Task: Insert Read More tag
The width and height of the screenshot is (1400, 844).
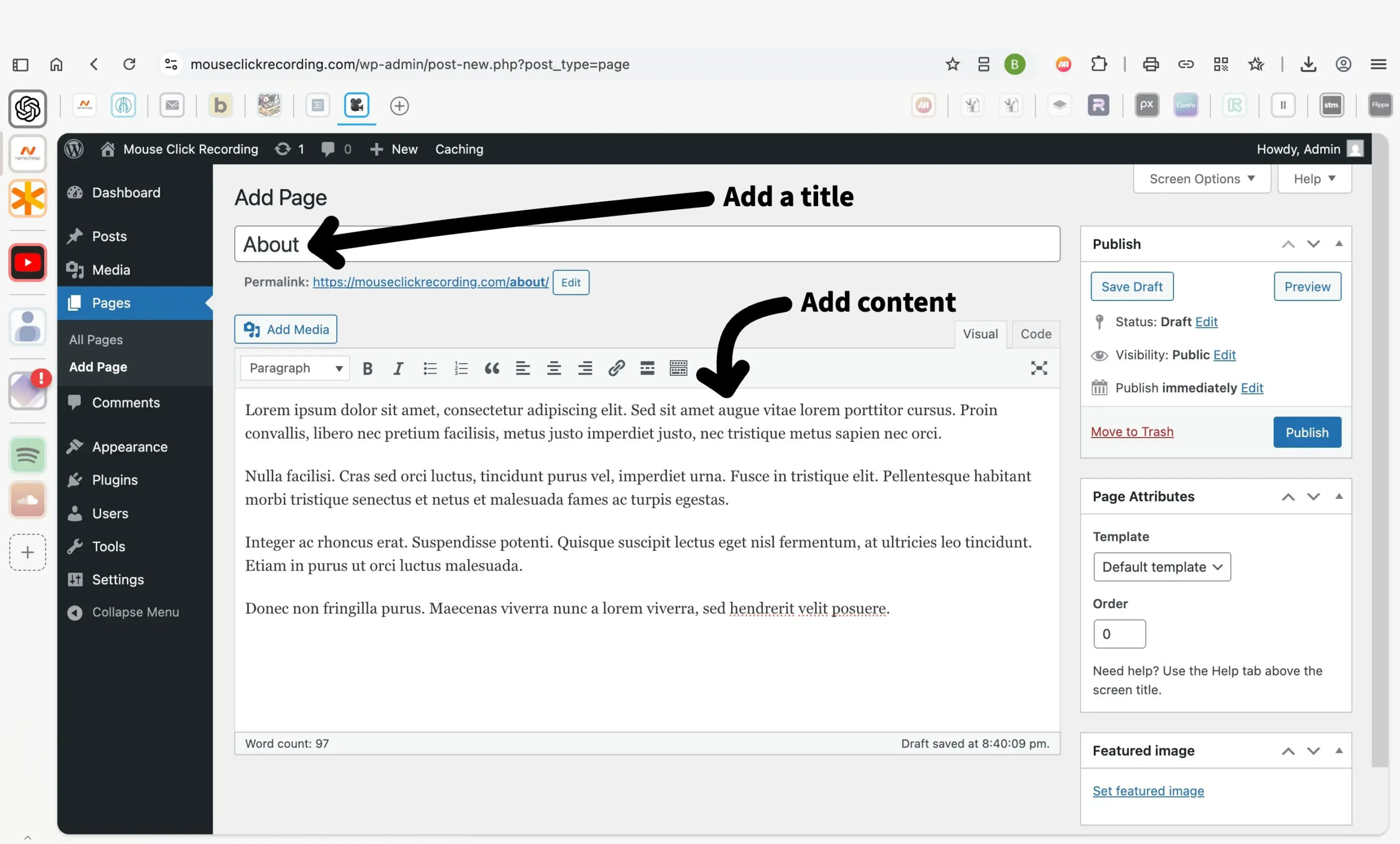Action: coord(646,368)
